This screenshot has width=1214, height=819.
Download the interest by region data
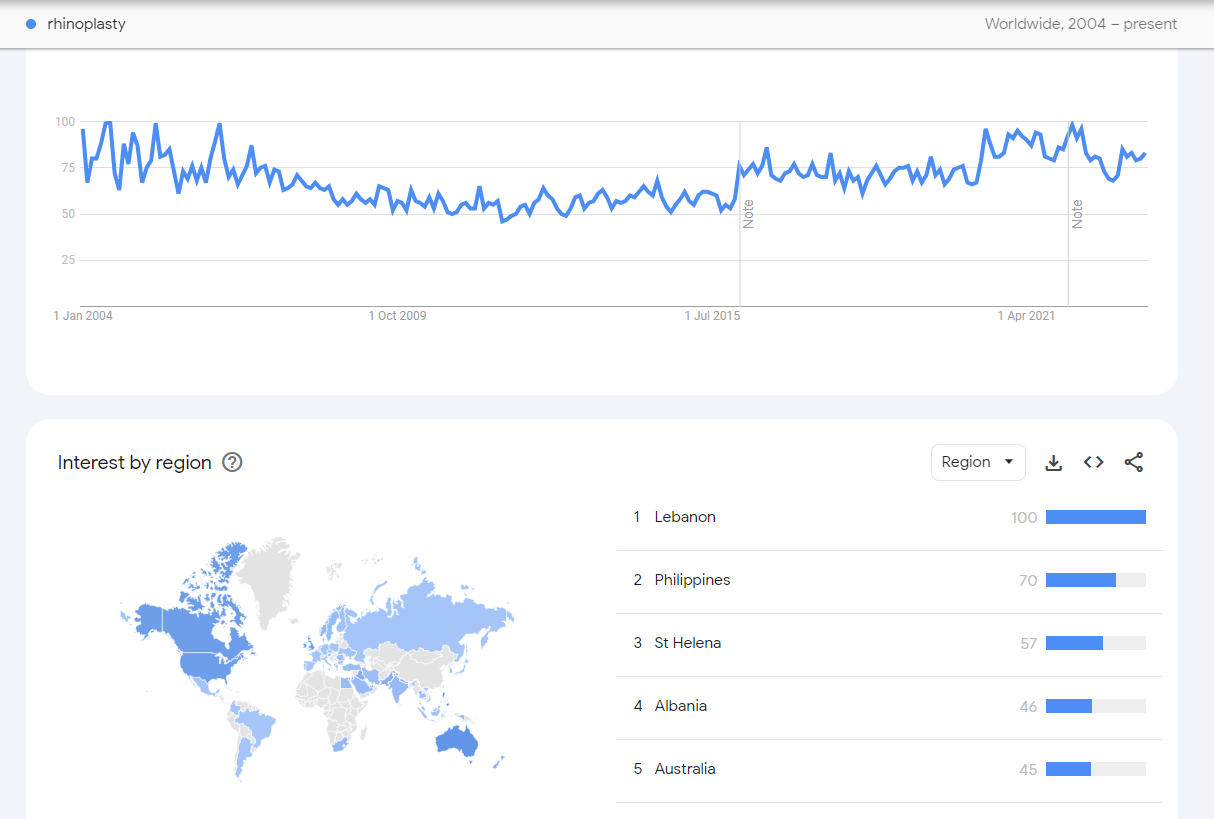tap(1053, 463)
